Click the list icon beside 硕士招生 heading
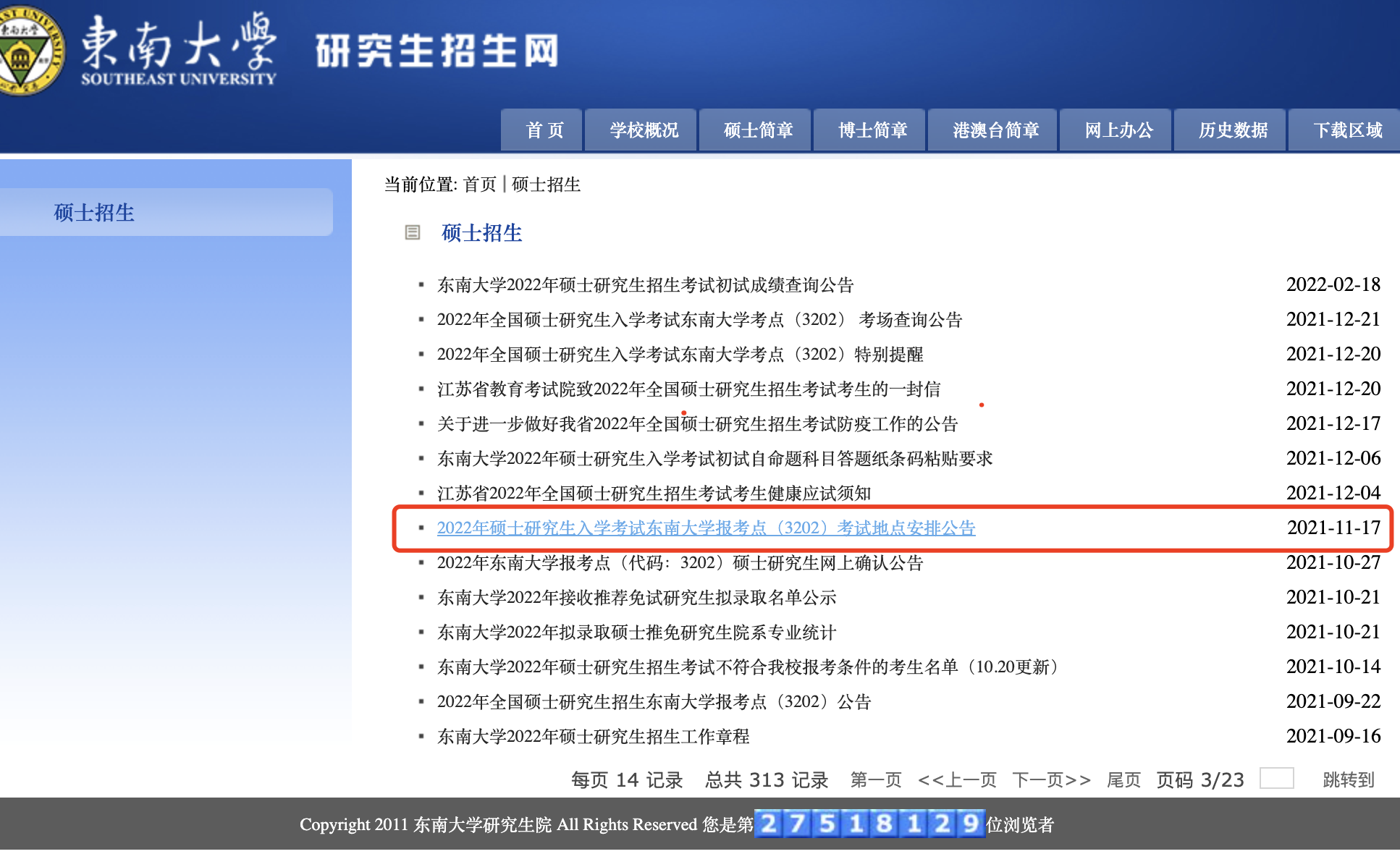Image resolution: width=1400 pixels, height=854 pixels. [413, 232]
